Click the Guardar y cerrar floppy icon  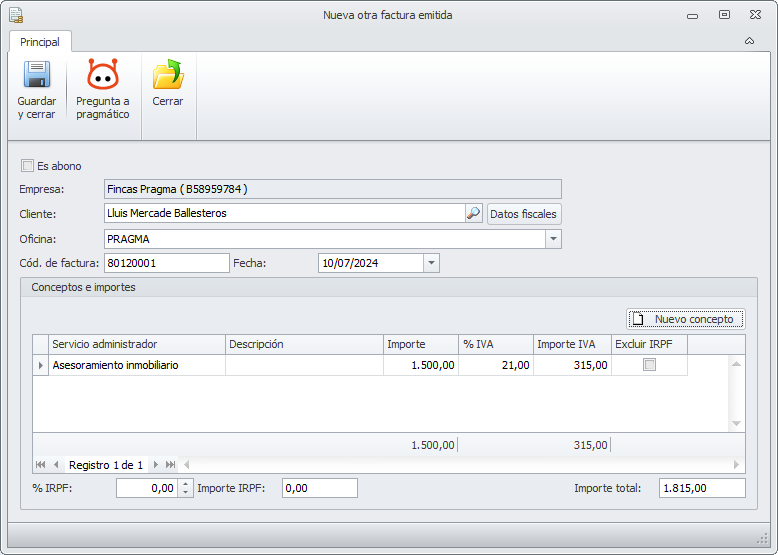(x=37, y=76)
